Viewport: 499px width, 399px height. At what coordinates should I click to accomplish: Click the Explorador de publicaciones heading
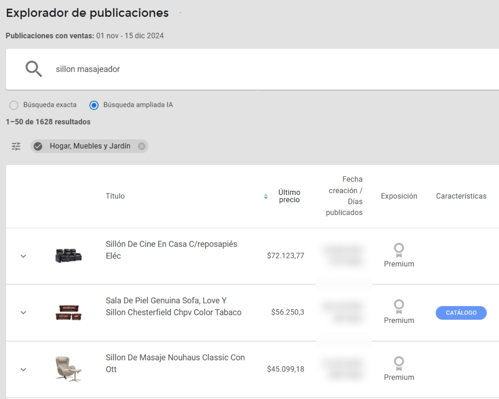pos(87,13)
